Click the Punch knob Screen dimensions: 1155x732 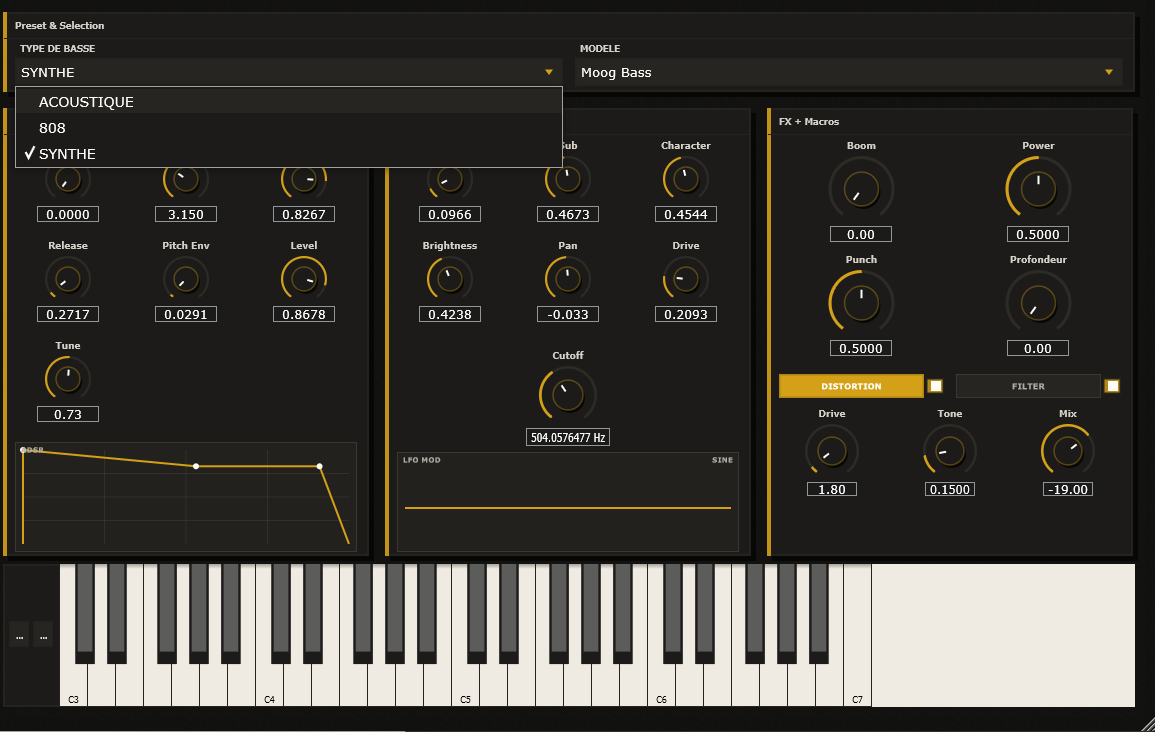[x=861, y=302]
